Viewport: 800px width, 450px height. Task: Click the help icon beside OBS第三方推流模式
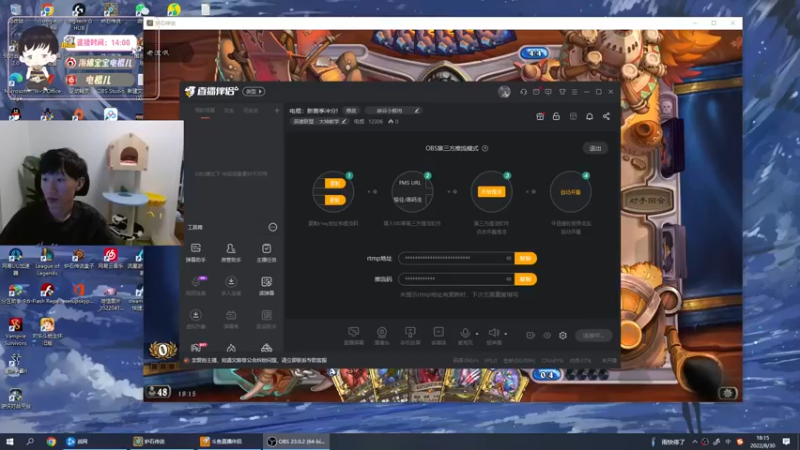485,148
